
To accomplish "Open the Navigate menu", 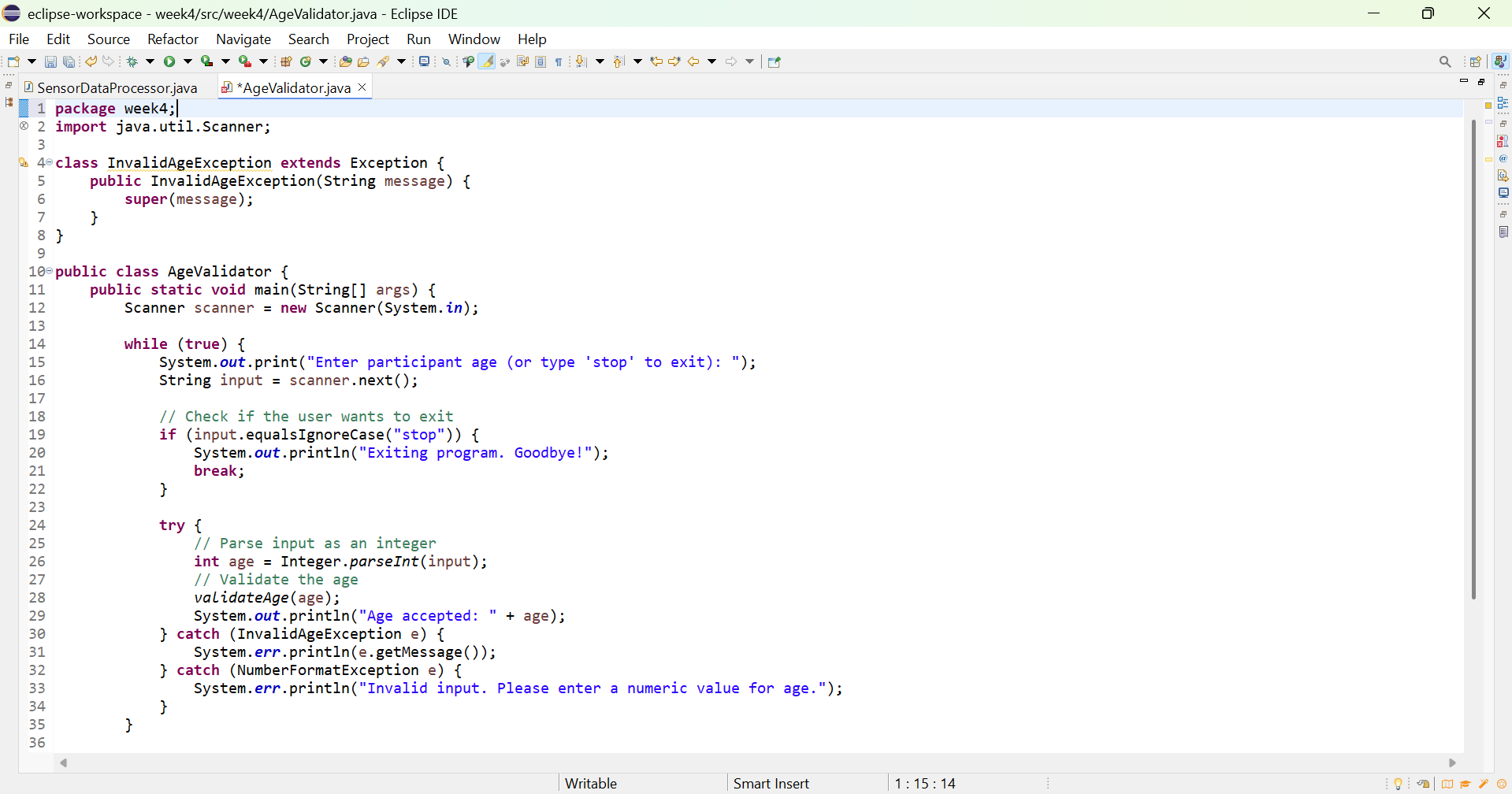I will click(x=243, y=39).
